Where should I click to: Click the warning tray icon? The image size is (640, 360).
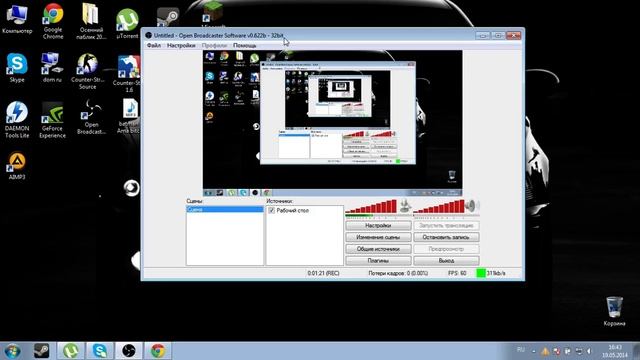tap(545, 351)
